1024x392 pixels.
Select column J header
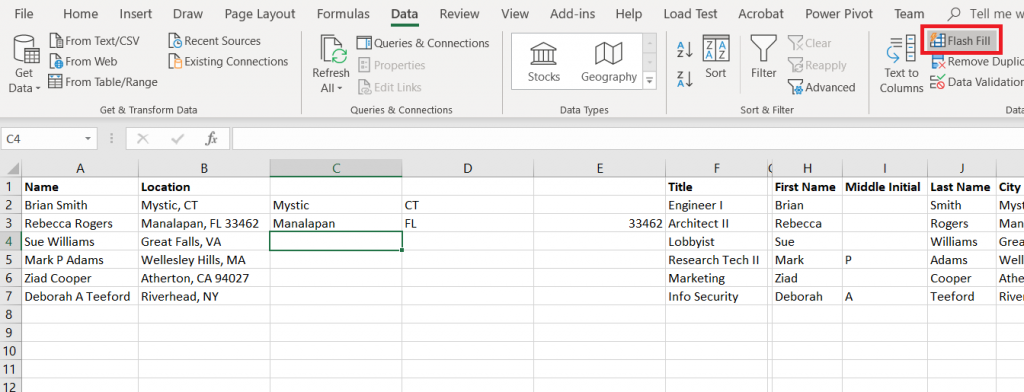(x=962, y=169)
